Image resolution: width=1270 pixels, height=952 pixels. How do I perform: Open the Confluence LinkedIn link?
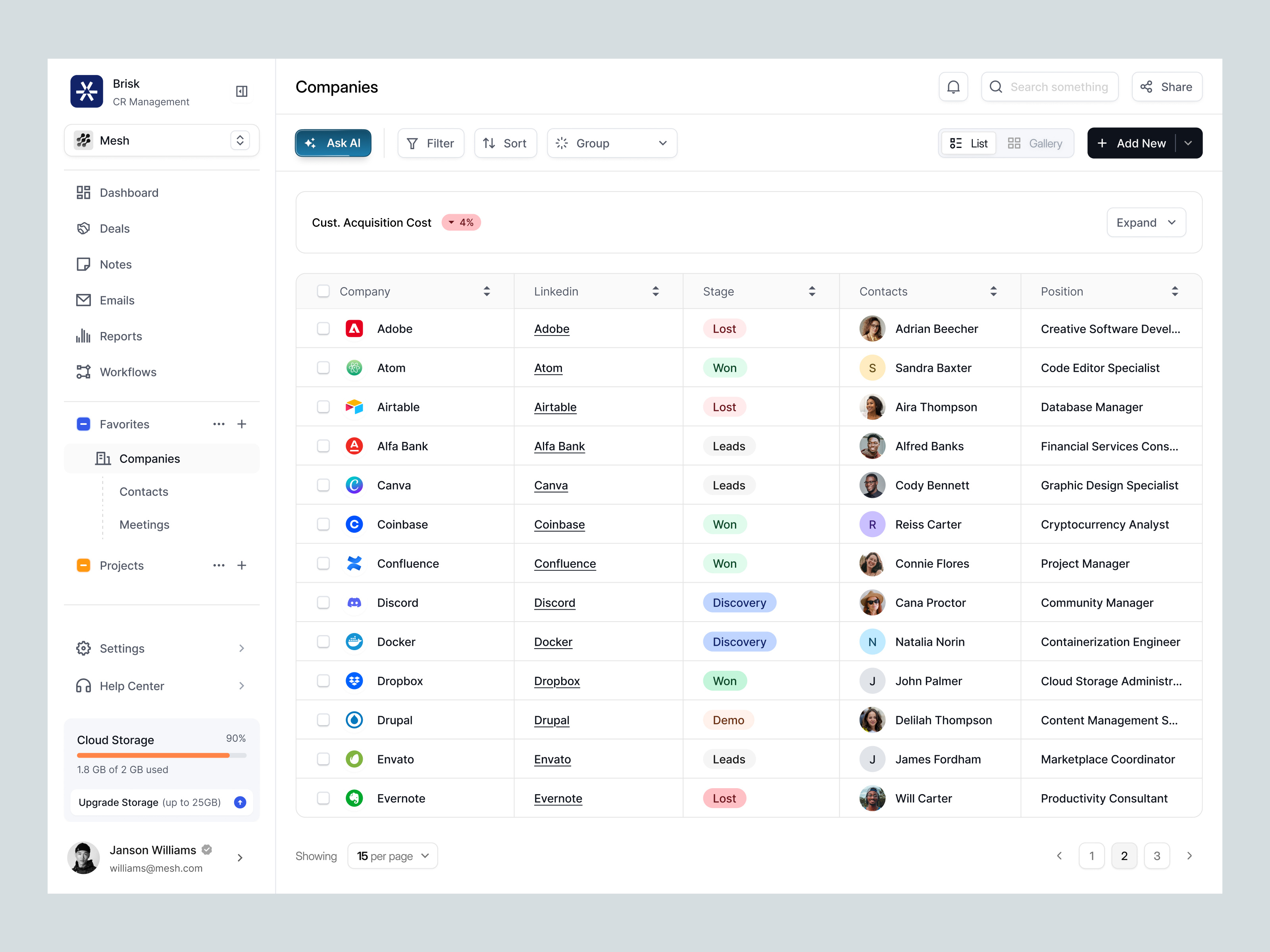(x=565, y=564)
